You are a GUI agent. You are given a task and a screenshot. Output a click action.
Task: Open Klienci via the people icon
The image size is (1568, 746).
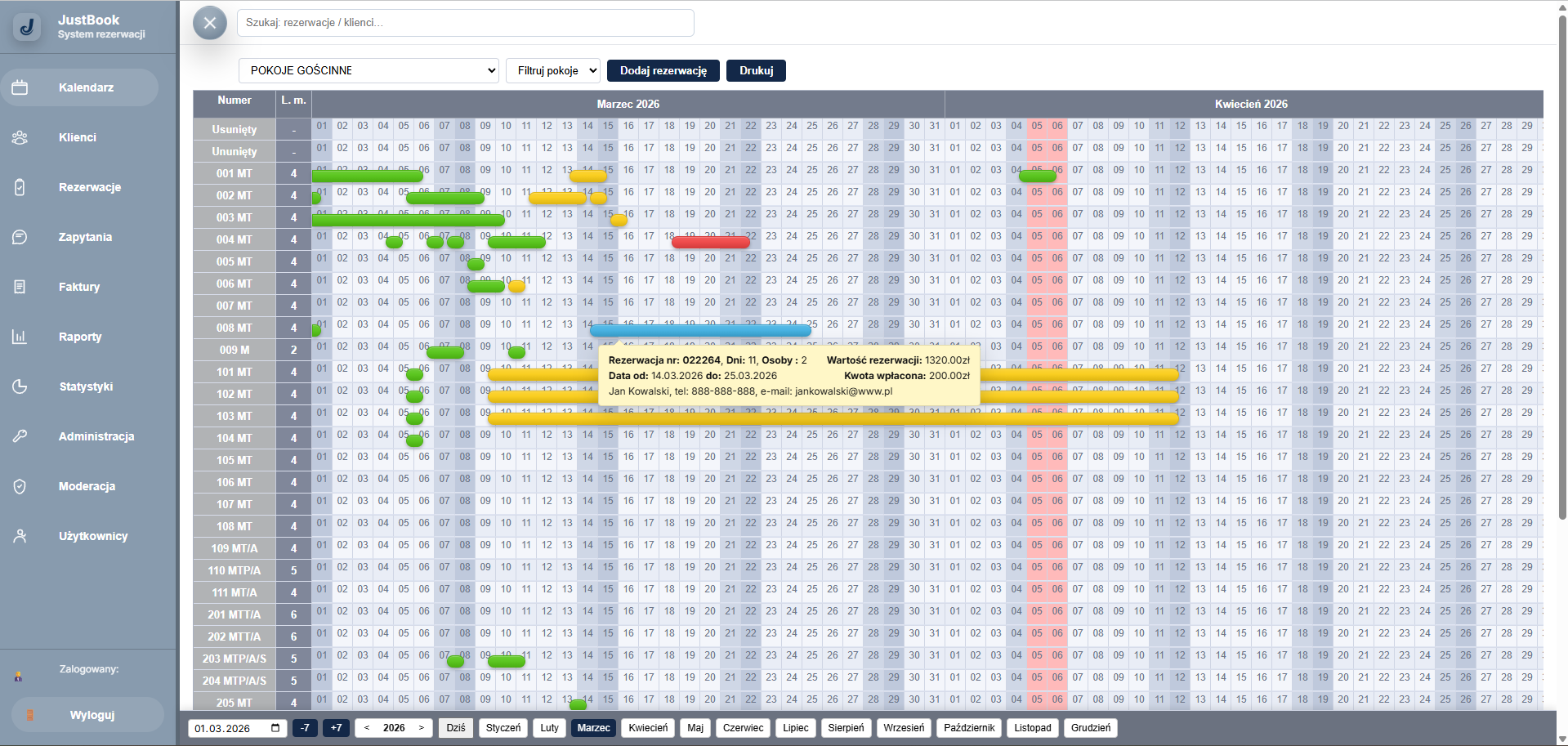[x=20, y=137]
